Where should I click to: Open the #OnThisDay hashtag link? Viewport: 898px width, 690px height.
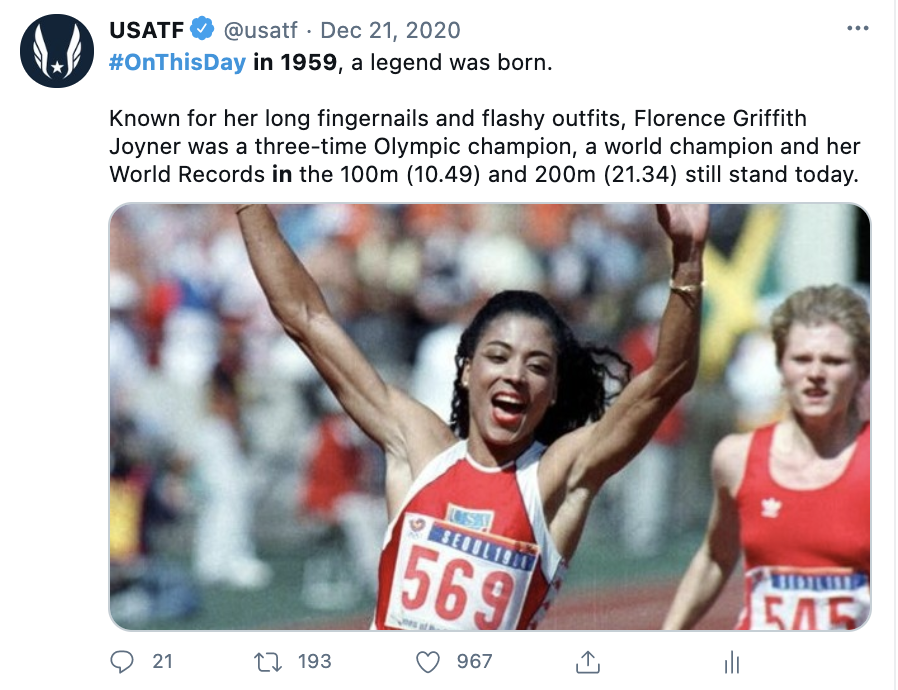click(176, 64)
